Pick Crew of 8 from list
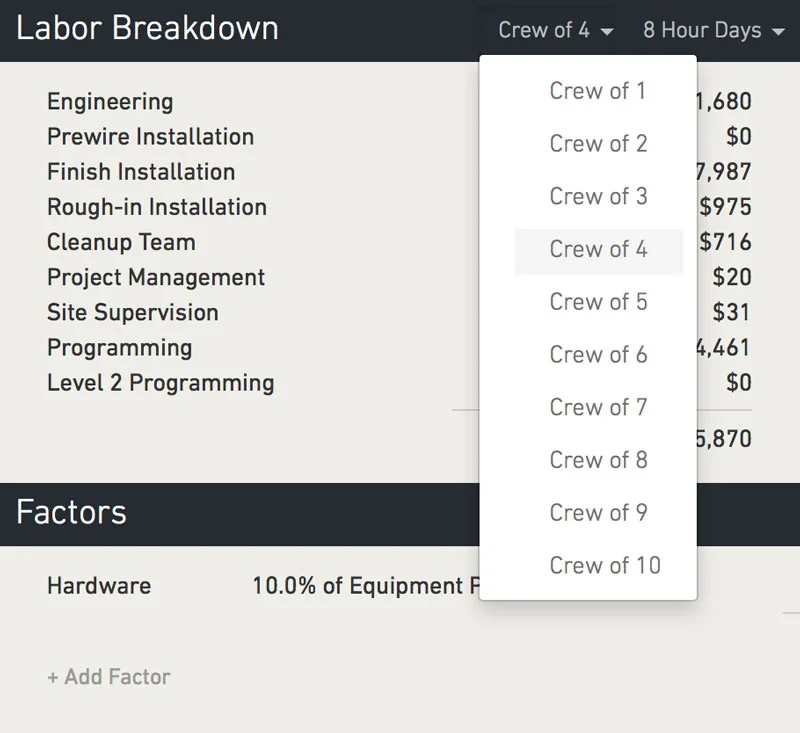The height and width of the screenshot is (733, 800). point(598,460)
